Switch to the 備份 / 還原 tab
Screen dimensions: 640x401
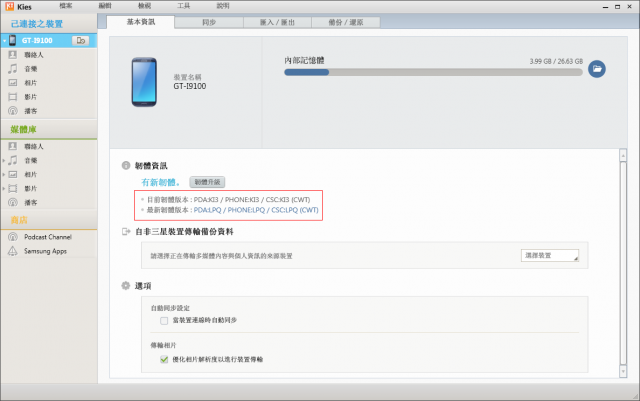(346, 22)
